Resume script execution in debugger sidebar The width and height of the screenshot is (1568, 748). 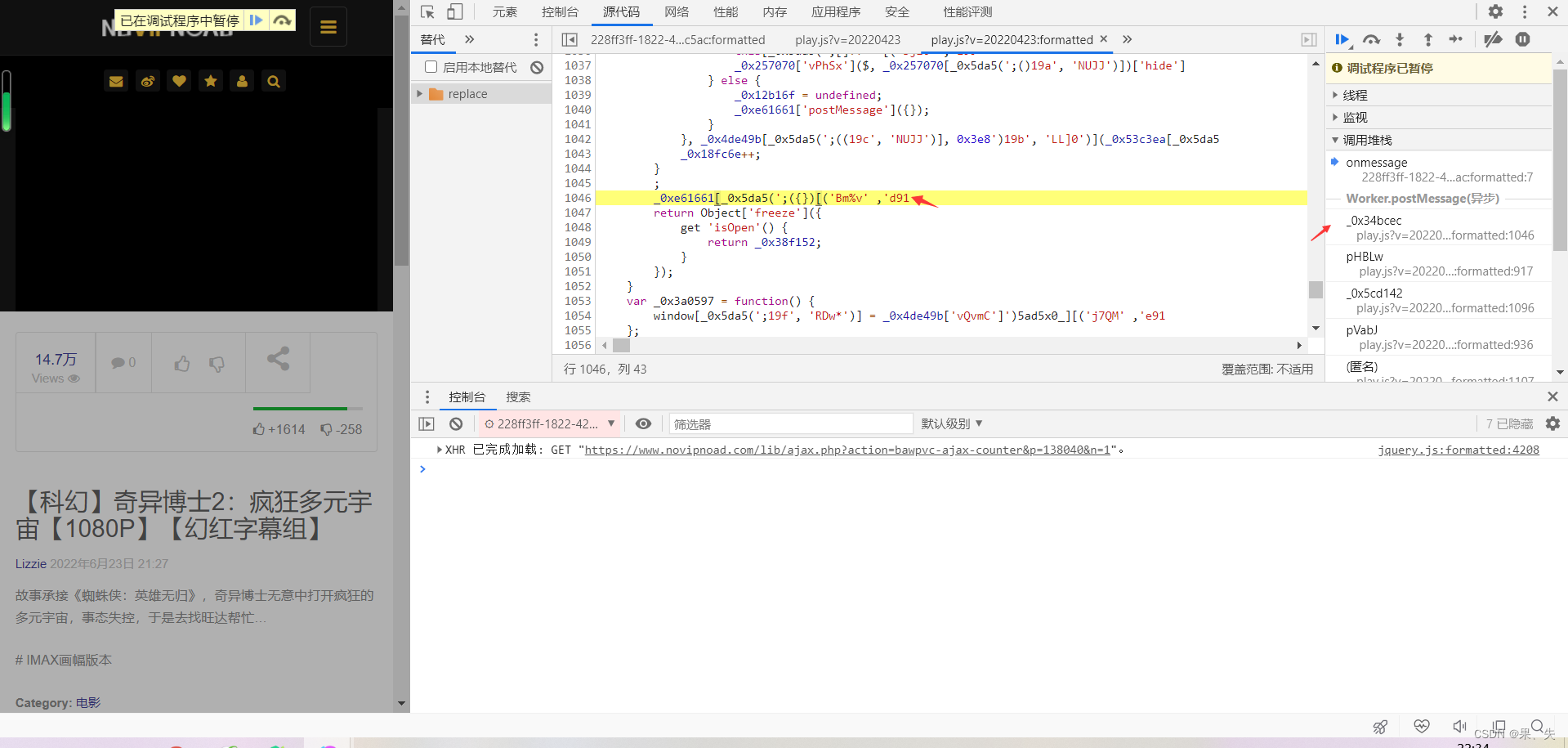pos(1342,39)
